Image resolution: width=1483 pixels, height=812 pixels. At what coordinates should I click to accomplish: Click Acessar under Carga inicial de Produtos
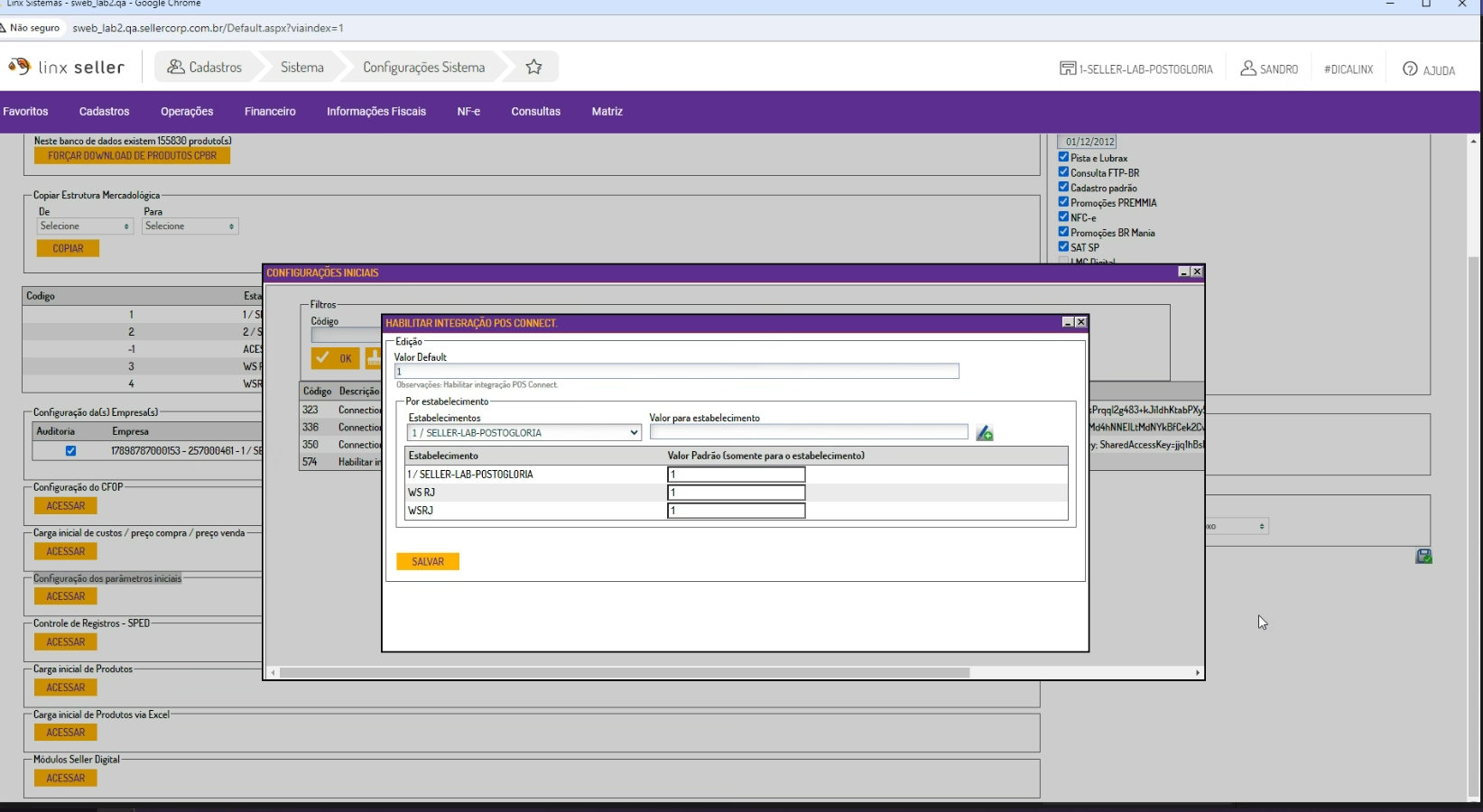(x=66, y=687)
